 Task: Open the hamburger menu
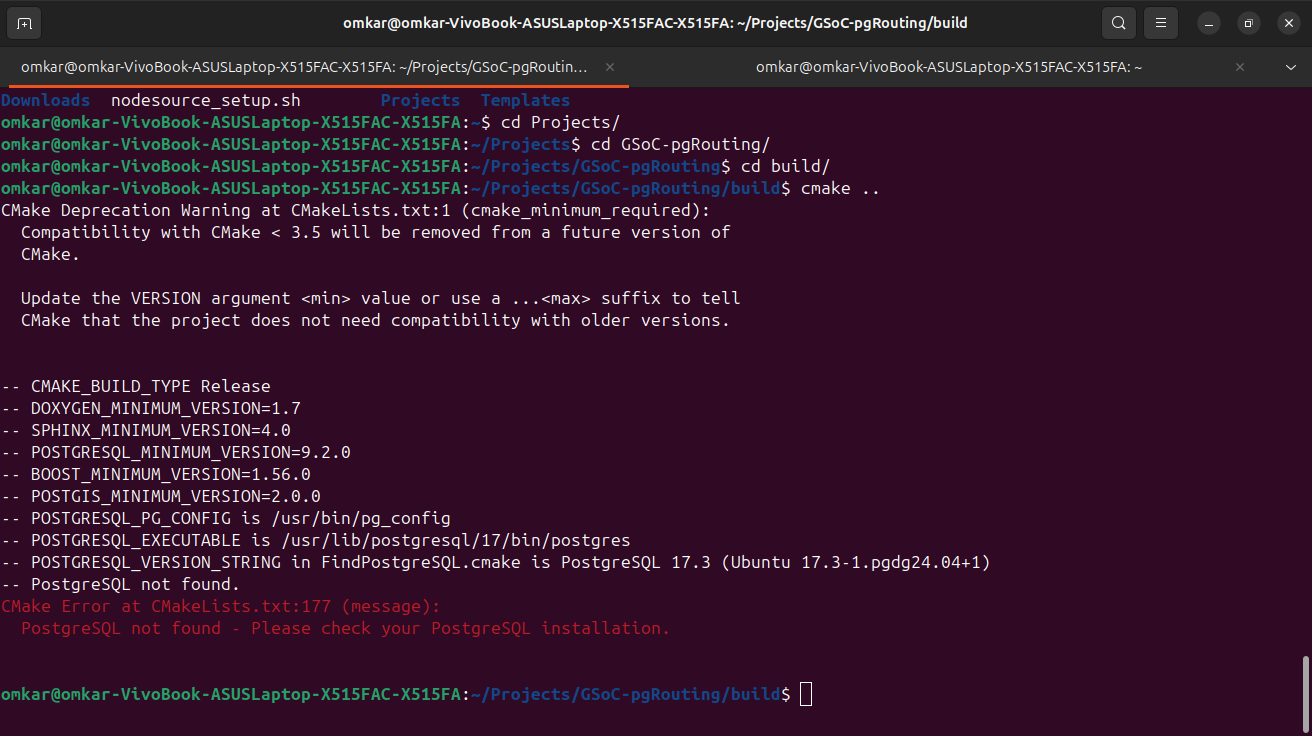(1160, 22)
